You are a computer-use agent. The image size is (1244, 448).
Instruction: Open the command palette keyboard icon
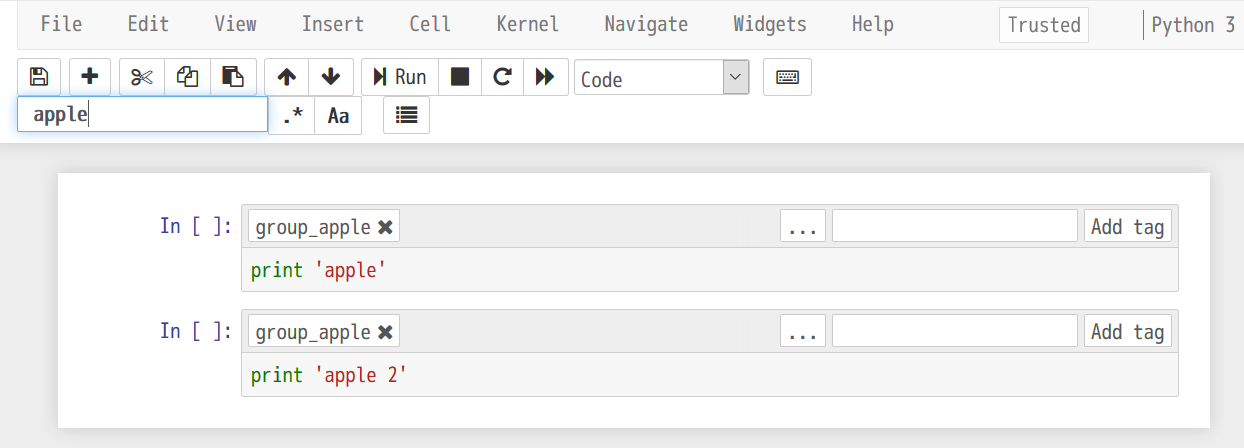pyautogui.click(x=787, y=77)
